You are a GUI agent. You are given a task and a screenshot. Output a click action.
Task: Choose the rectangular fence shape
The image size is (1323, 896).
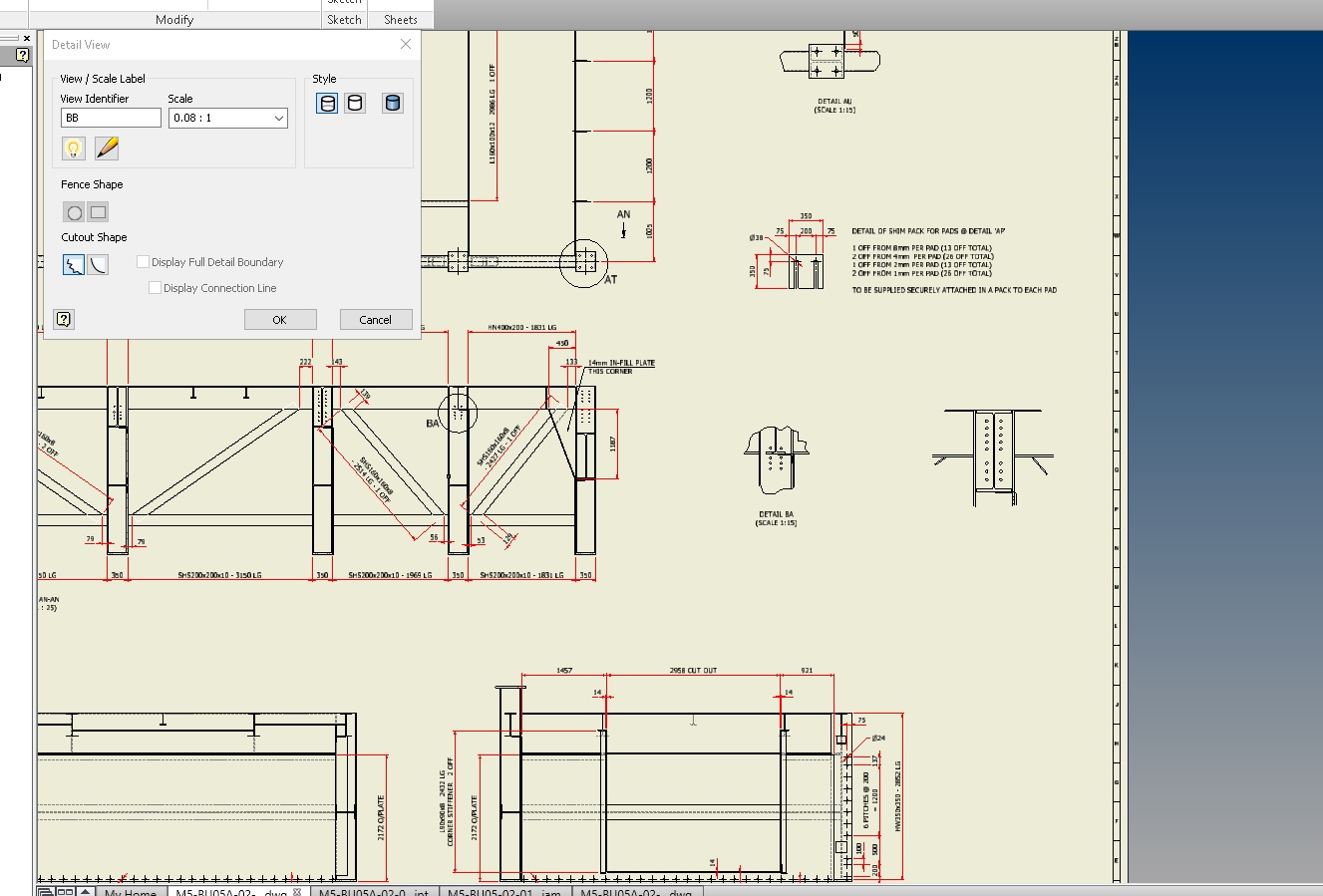(97, 211)
